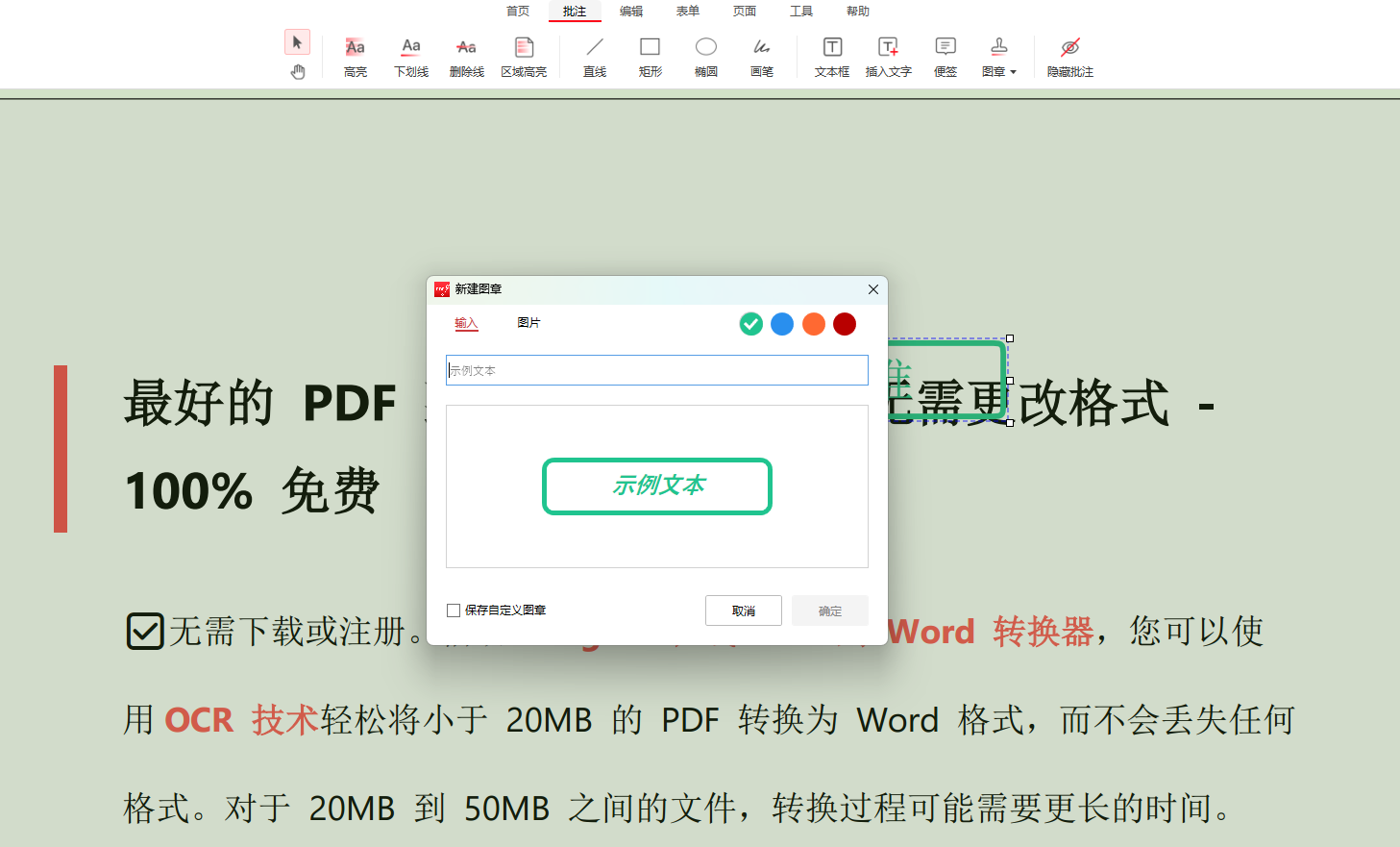This screenshot has height=847, width=1400.
Task: Open the 工具 tools tab
Action: coord(801,12)
